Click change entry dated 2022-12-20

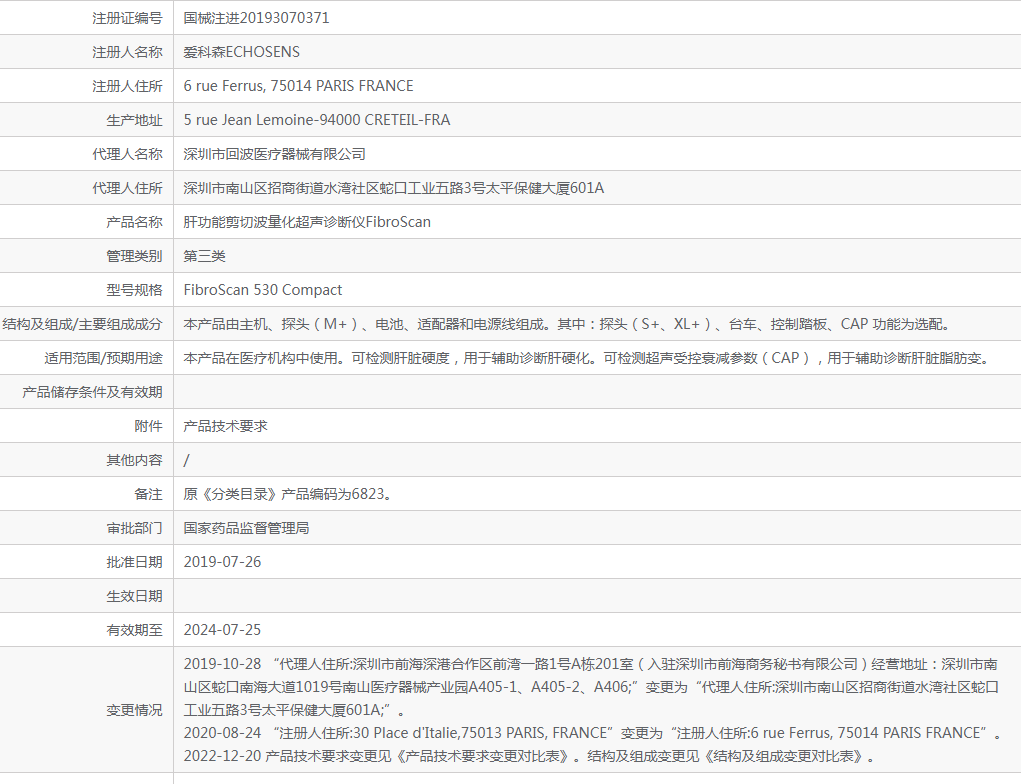tap(529, 756)
